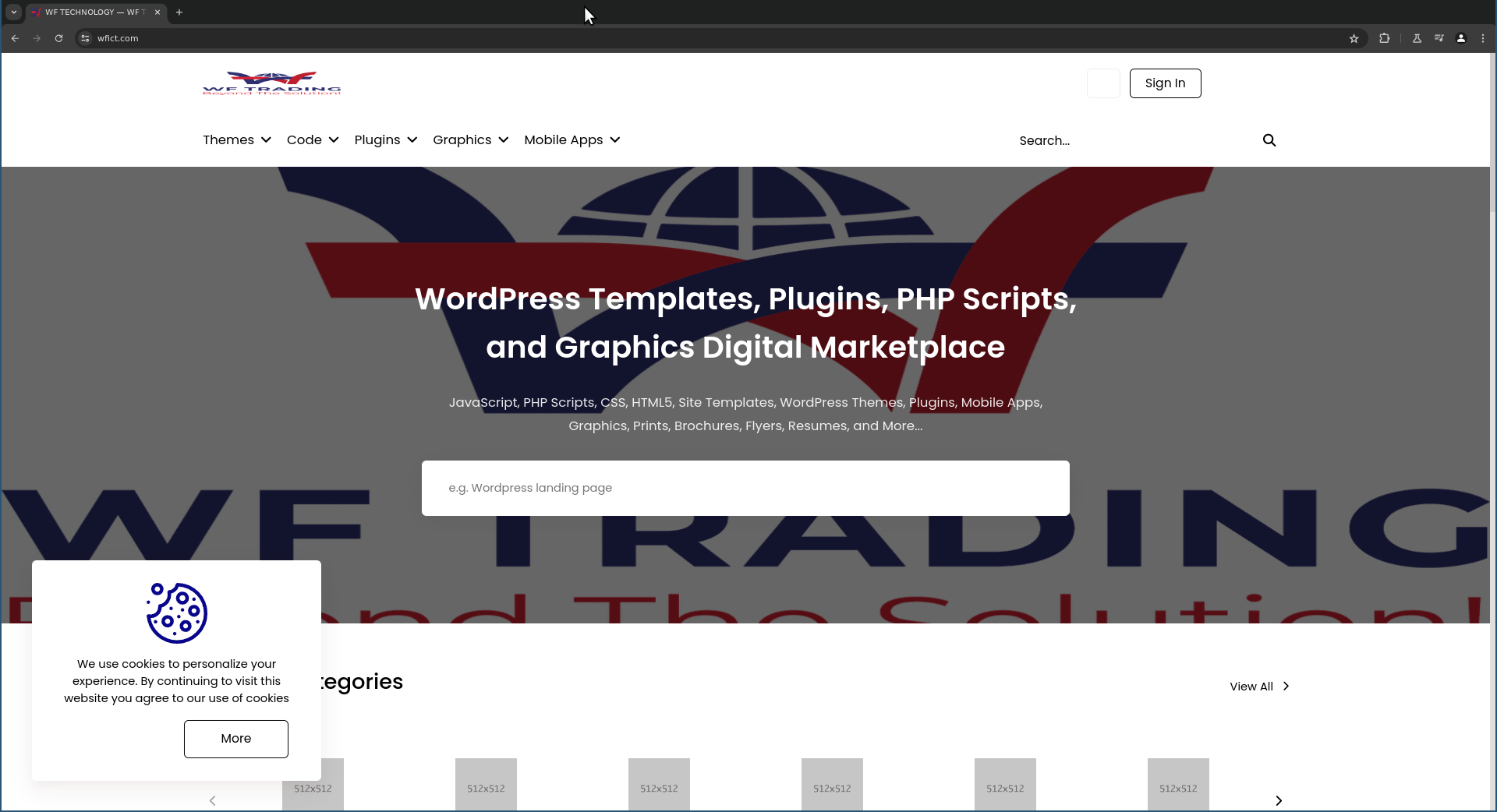This screenshot has height=812, width=1497.
Task: Click More in the cookie notice
Action: tap(236, 739)
